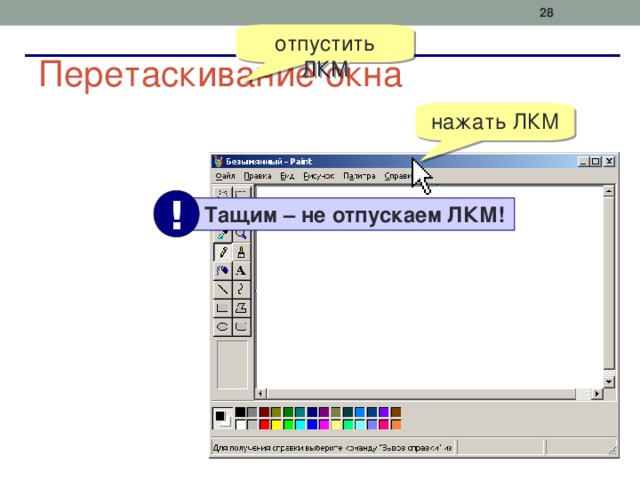
Task: Select the Magnifier zoom tool
Action: coord(241,236)
